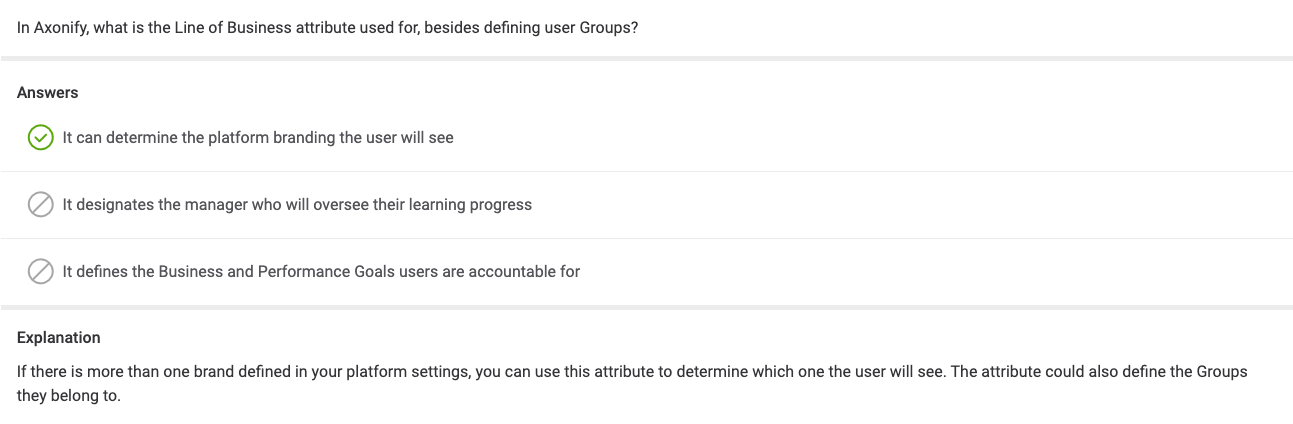Click the gray divider bar above Explanation
Image resolution: width=1293 pixels, height=424 pixels.
(x=646, y=307)
